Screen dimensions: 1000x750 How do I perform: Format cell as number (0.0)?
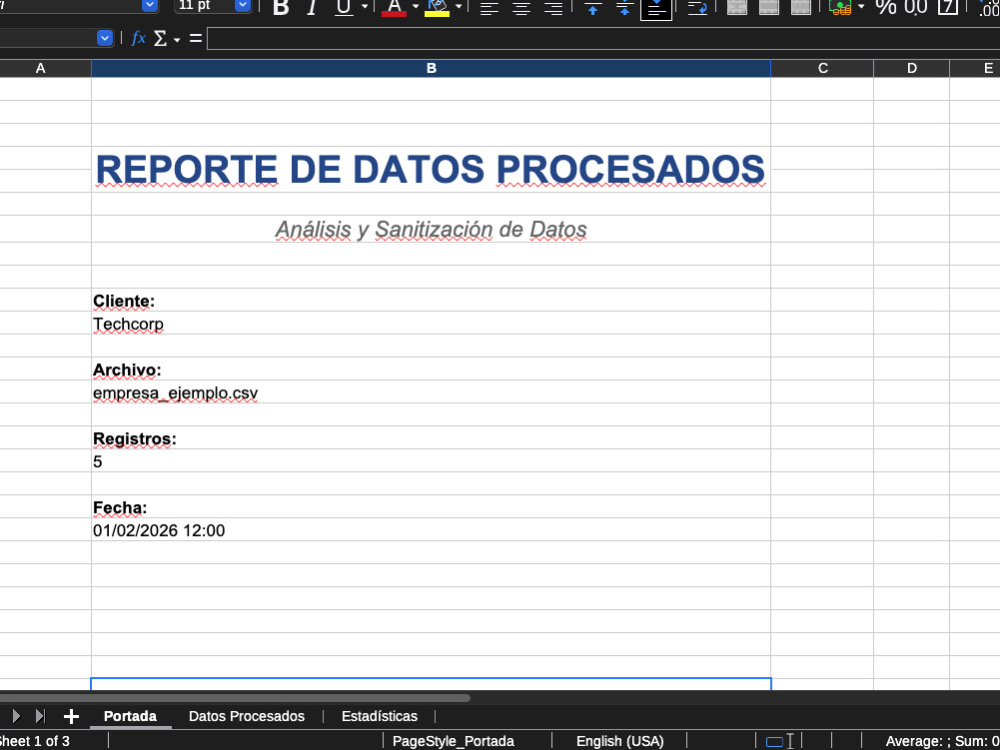coord(916,8)
